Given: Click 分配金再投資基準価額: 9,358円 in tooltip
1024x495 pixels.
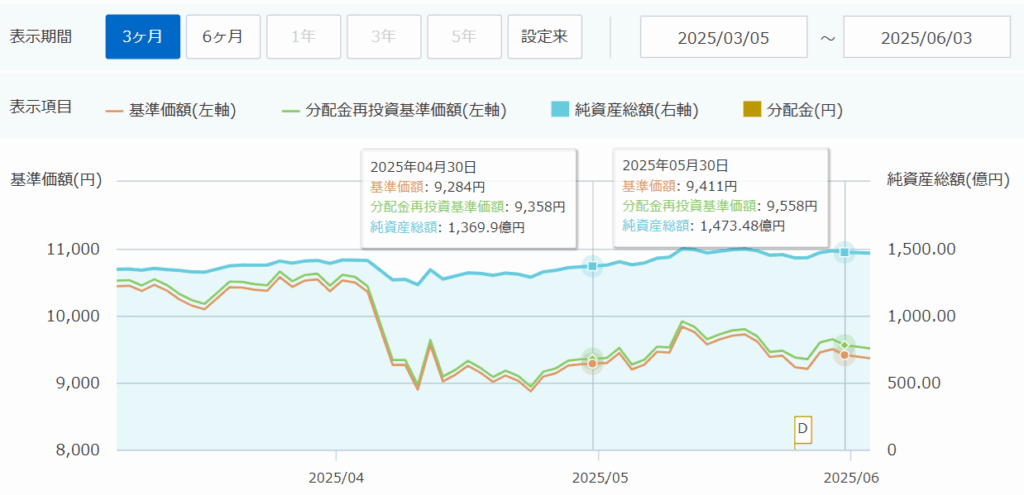Looking at the screenshot, I should pyautogui.click(x=468, y=207).
